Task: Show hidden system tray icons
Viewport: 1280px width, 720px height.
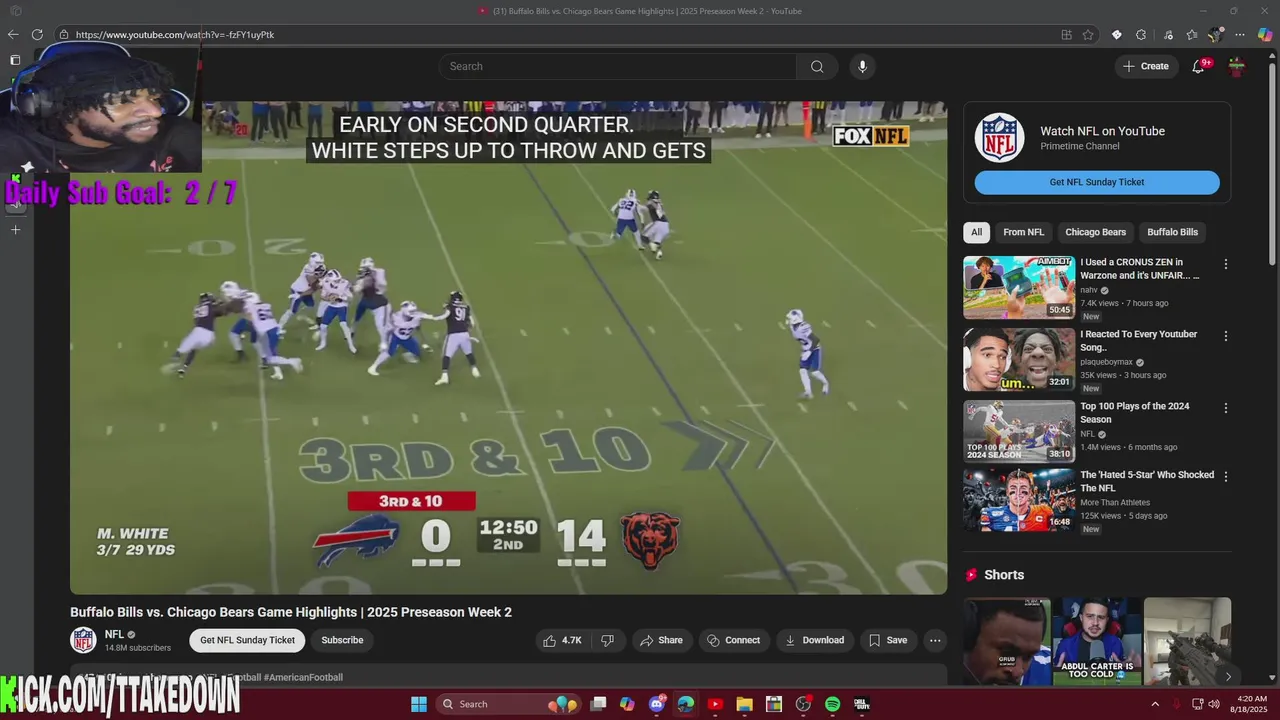Action: (1155, 704)
